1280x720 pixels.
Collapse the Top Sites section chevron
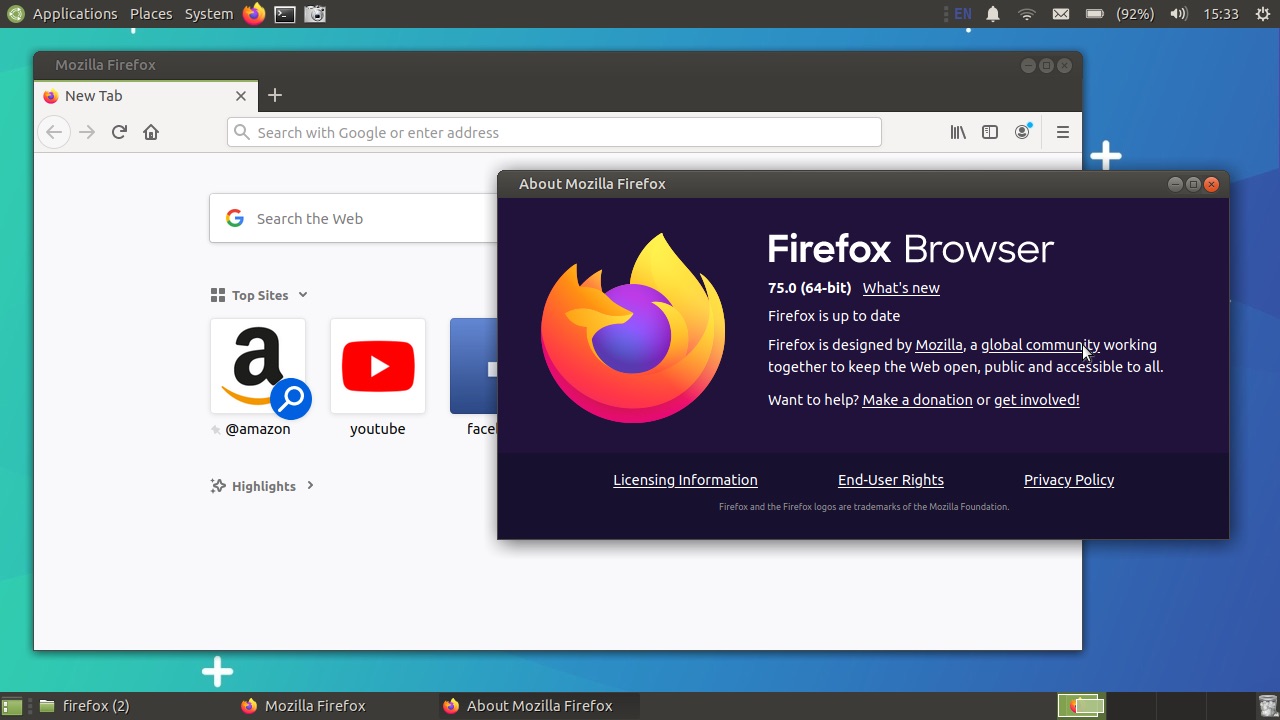303,295
